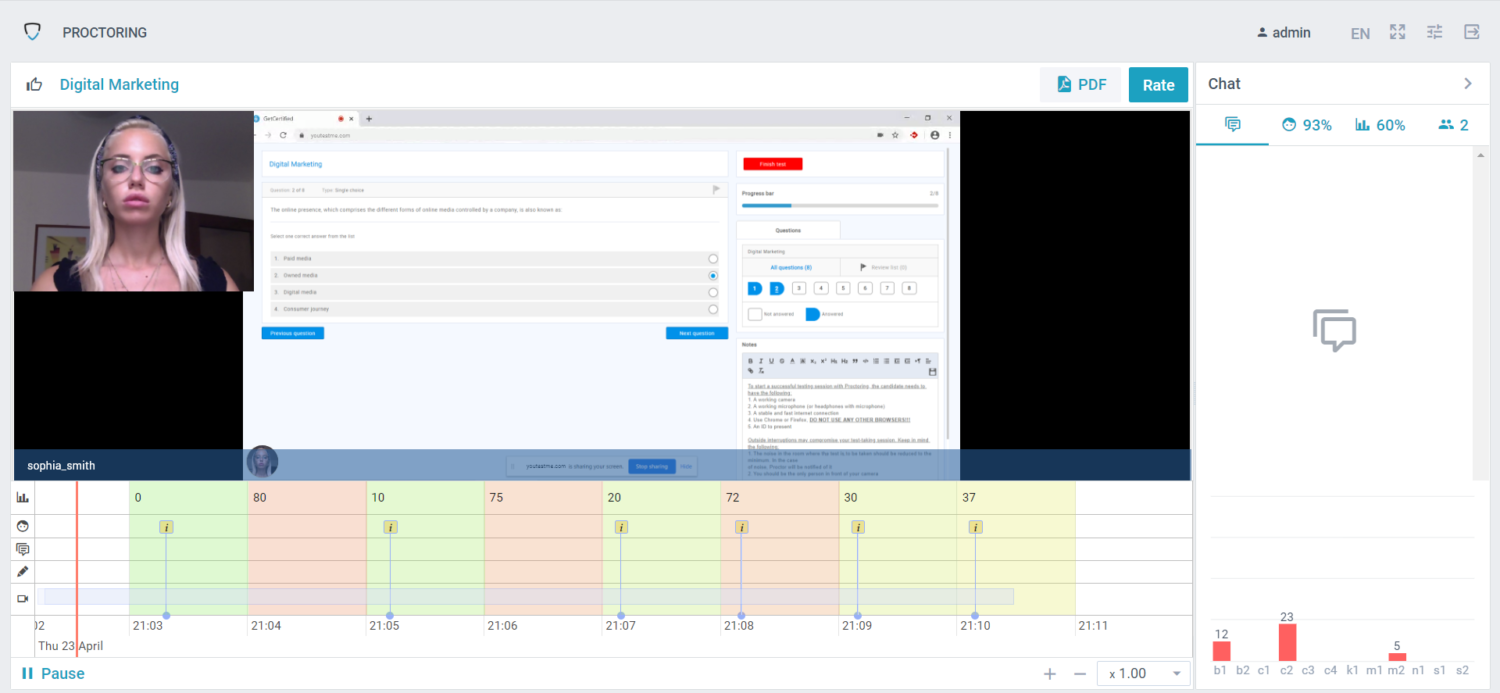Click the empty chat messages placeholder icon
The width and height of the screenshot is (1500, 693).
click(1334, 331)
